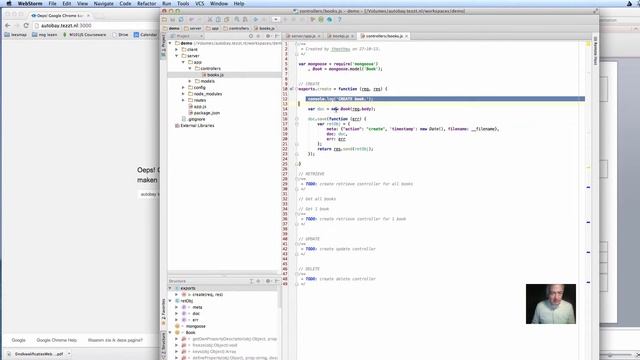Click the blue Back navigation arrow icon

click(256, 20)
